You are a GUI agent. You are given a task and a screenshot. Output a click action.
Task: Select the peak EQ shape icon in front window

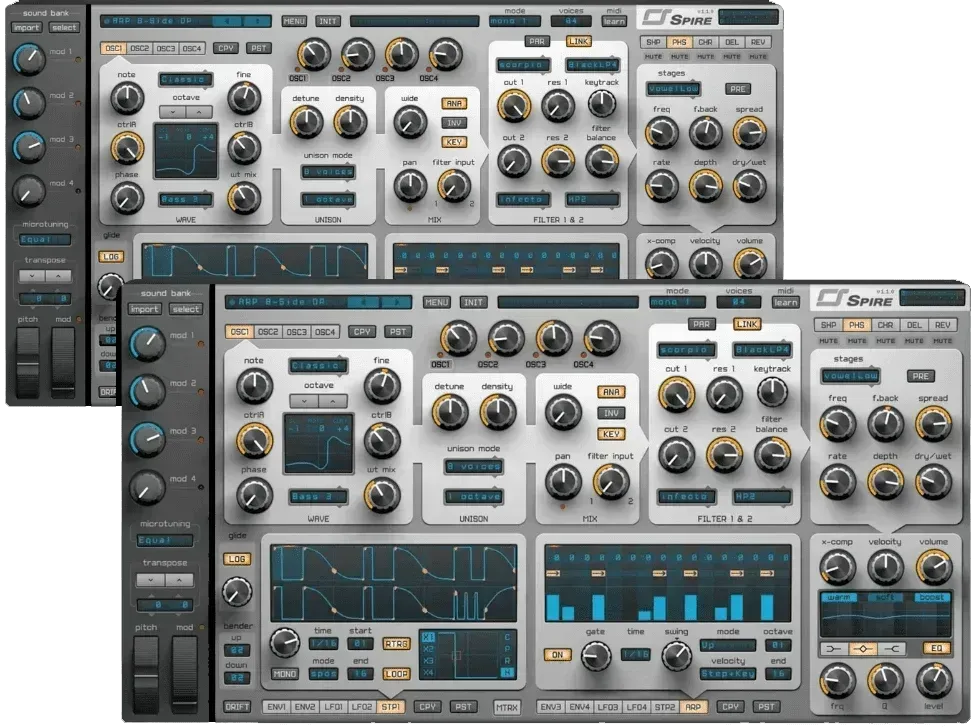coord(862,649)
